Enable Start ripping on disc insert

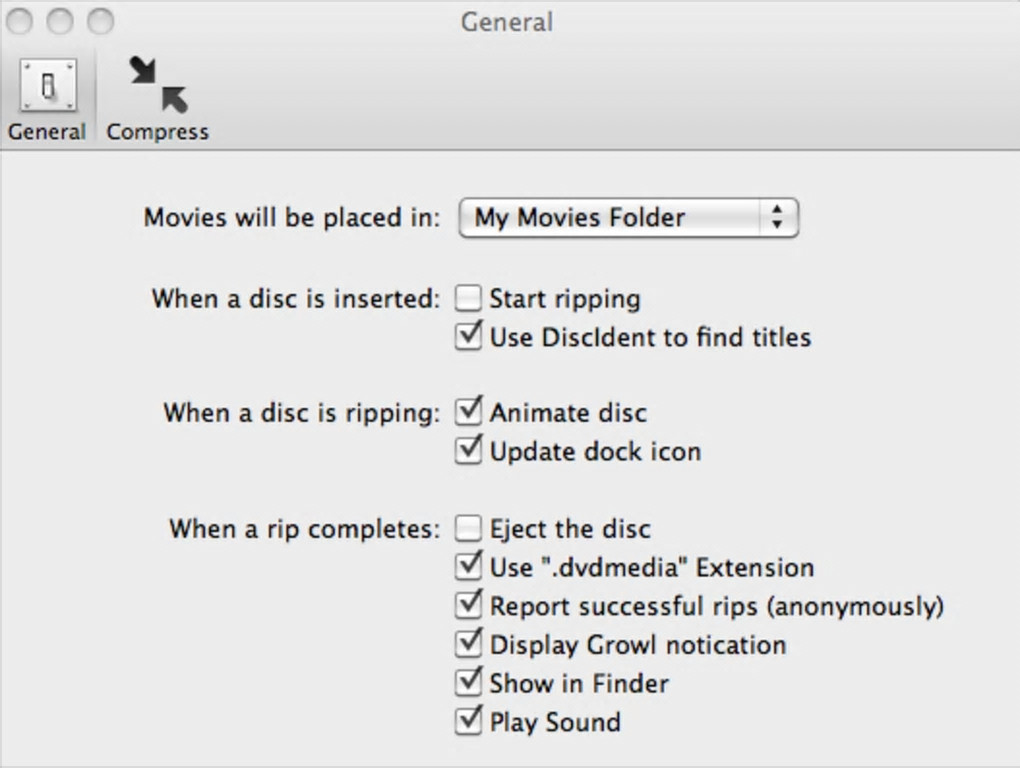469,298
